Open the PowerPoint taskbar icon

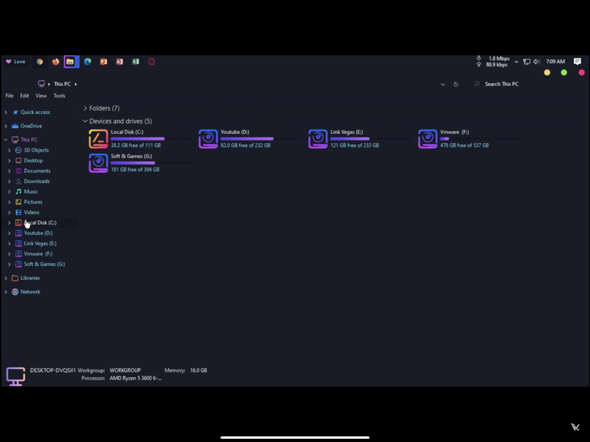103,62
